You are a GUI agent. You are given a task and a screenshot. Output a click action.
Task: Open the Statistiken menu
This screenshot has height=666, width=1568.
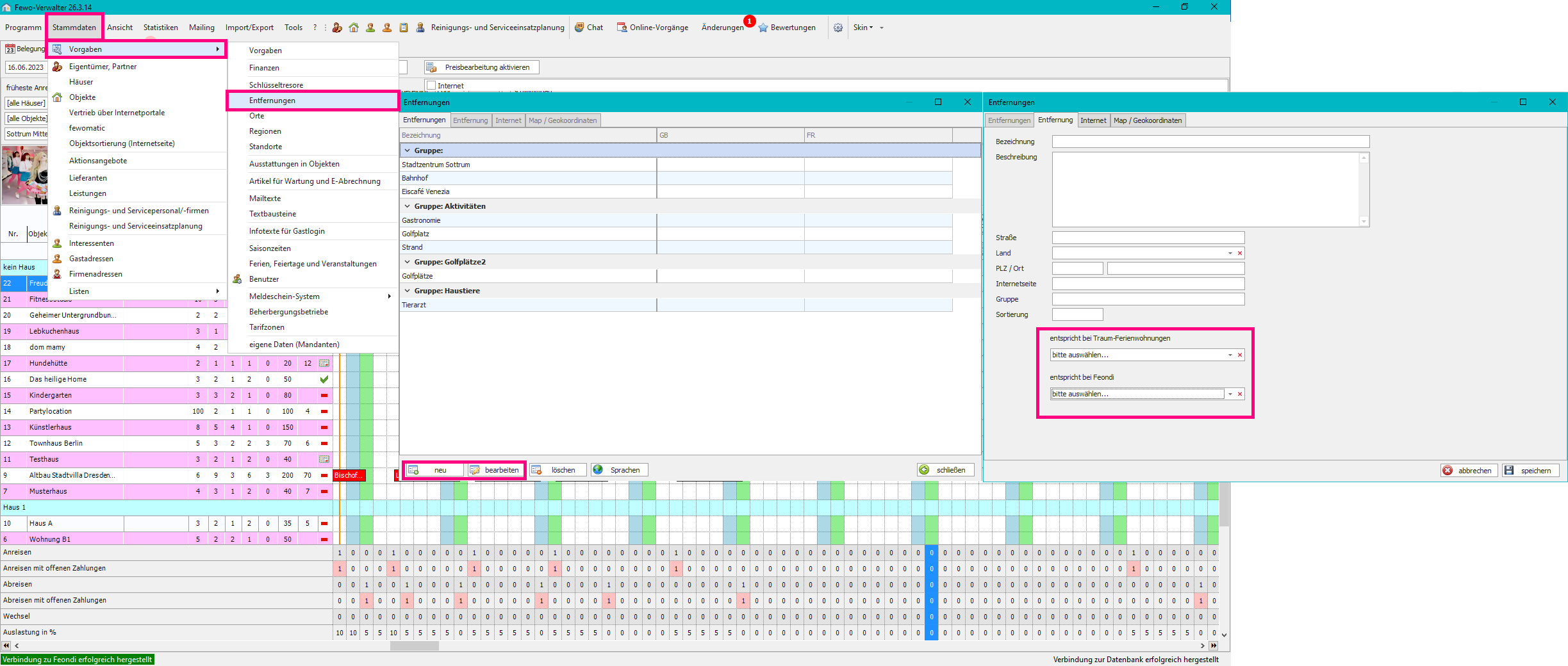click(161, 28)
